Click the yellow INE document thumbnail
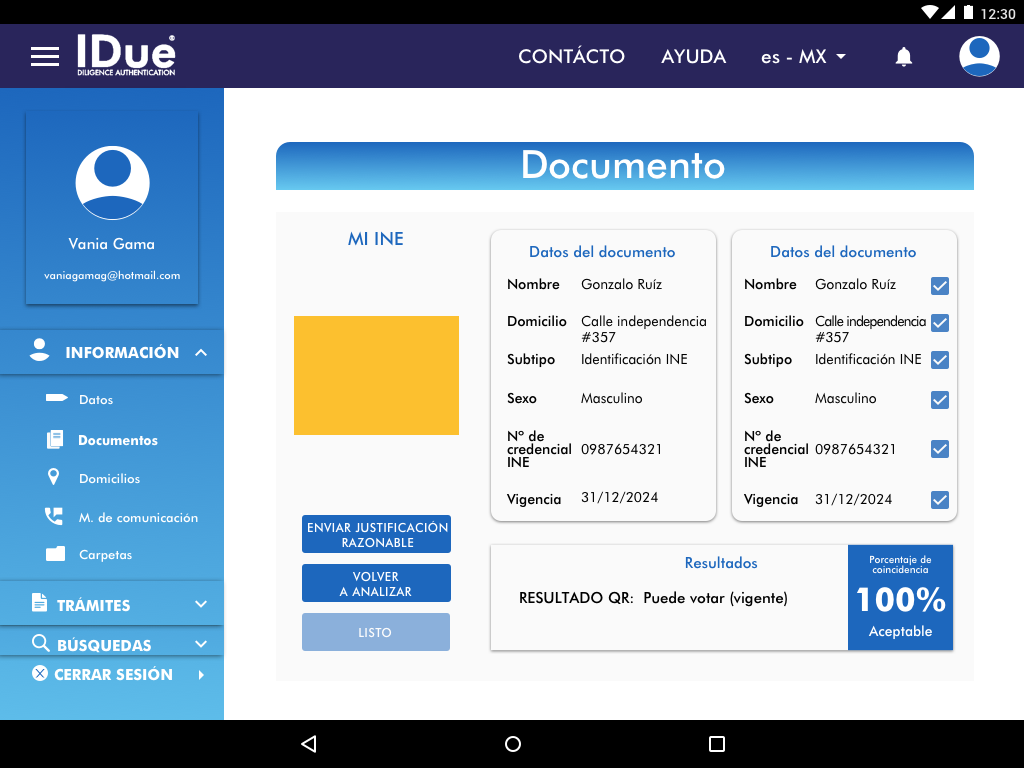 (376, 375)
